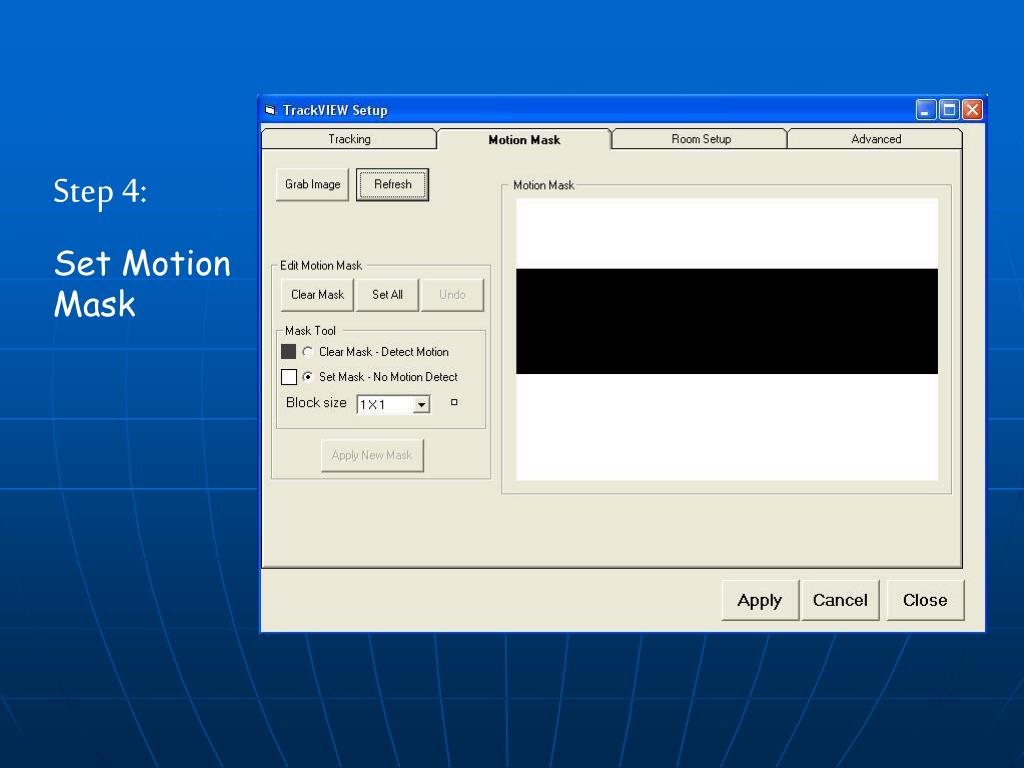Switch to the Tracking tab
This screenshot has height=768, width=1024.
tap(349, 139)
